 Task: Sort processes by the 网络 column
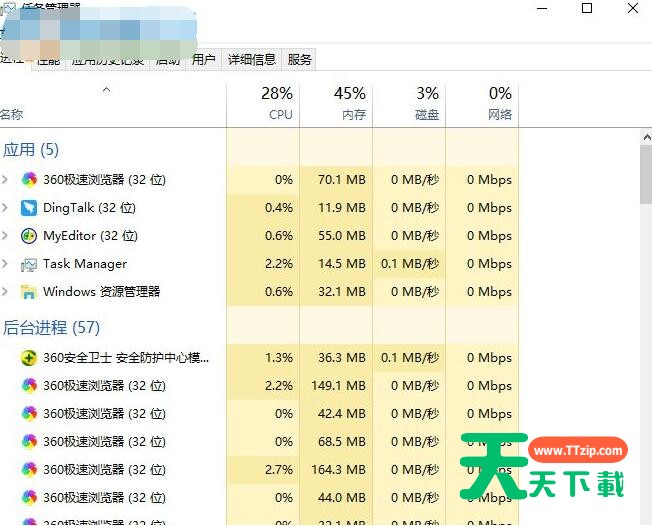pyautogui.click(x=482, y=104)
